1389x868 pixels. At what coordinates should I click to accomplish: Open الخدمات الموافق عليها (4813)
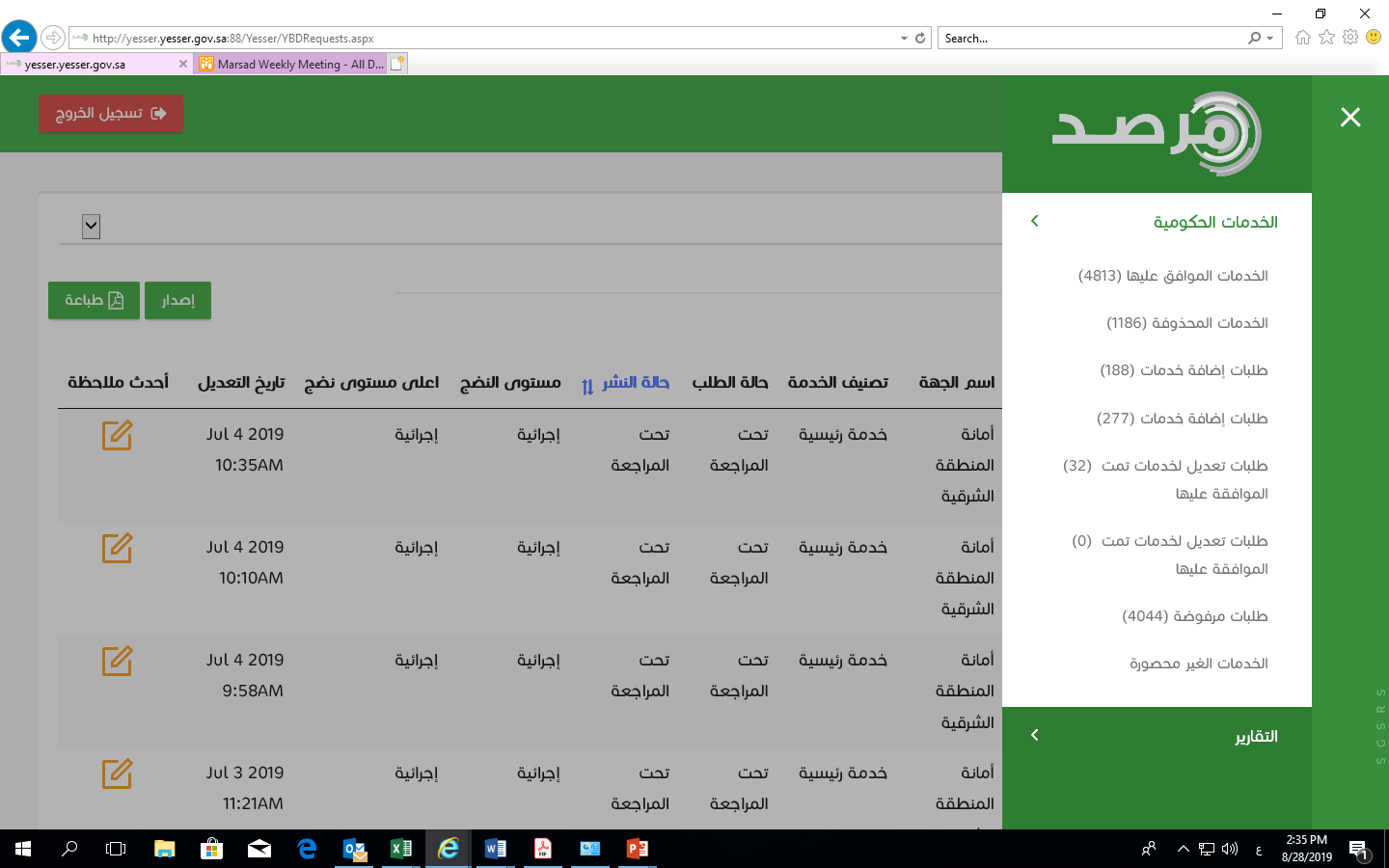1173,276
